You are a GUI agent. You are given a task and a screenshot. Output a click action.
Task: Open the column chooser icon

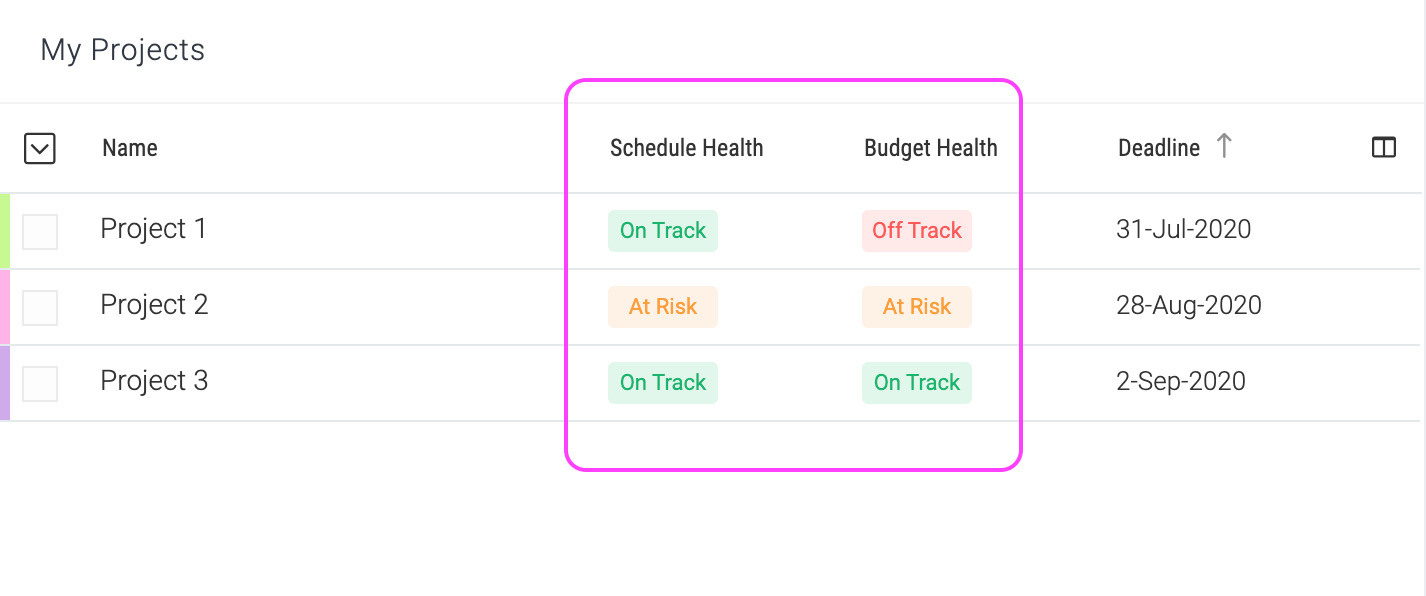point(1384,148)
